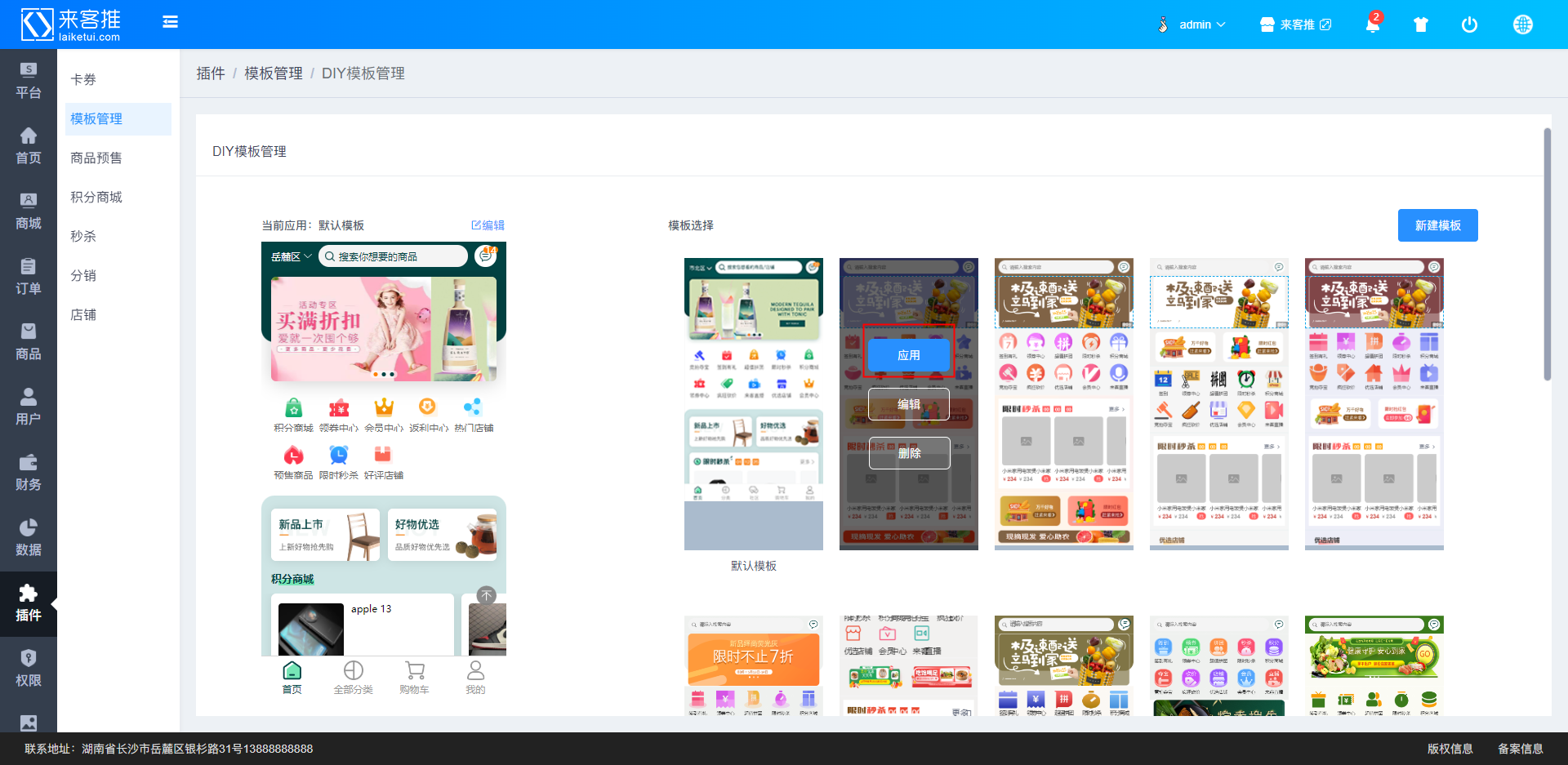Click the 版权信息 footer link

[1450, 749]
